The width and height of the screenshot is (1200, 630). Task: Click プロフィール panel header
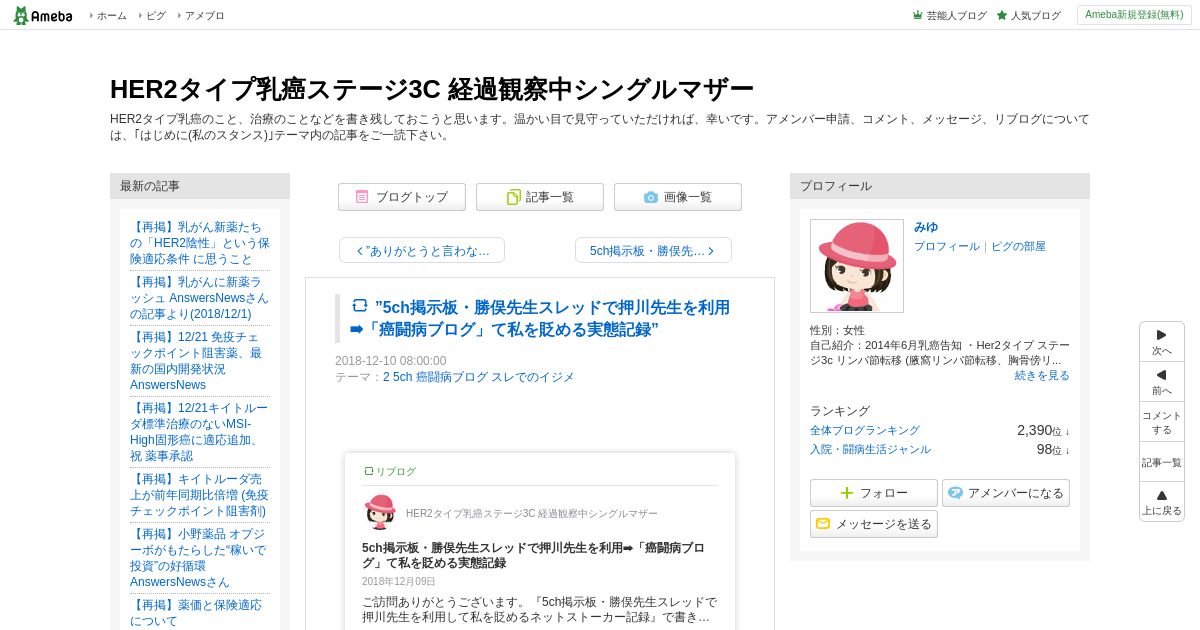(x=940, y=186)
